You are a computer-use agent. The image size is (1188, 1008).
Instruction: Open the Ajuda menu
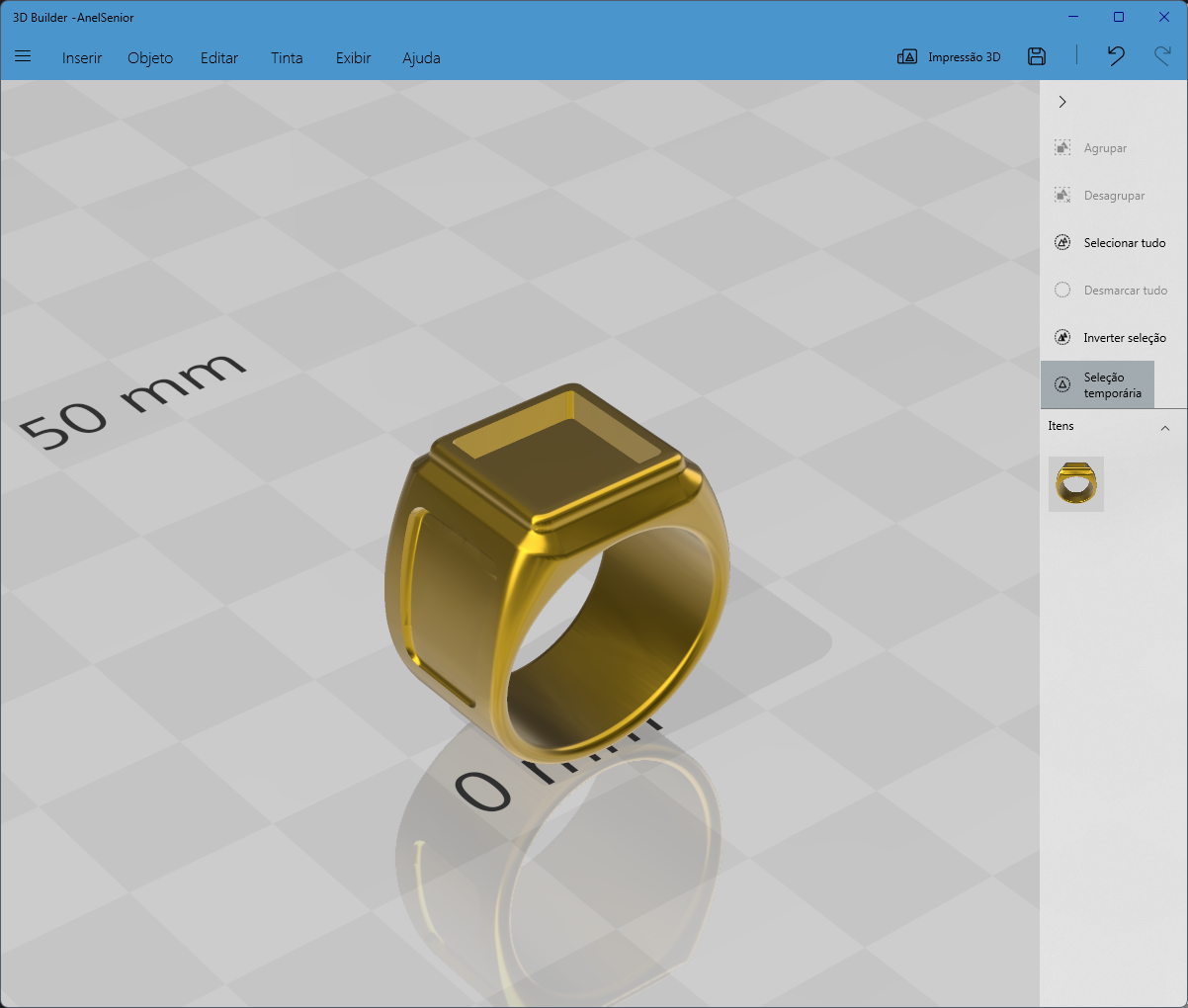pos(421,58)
